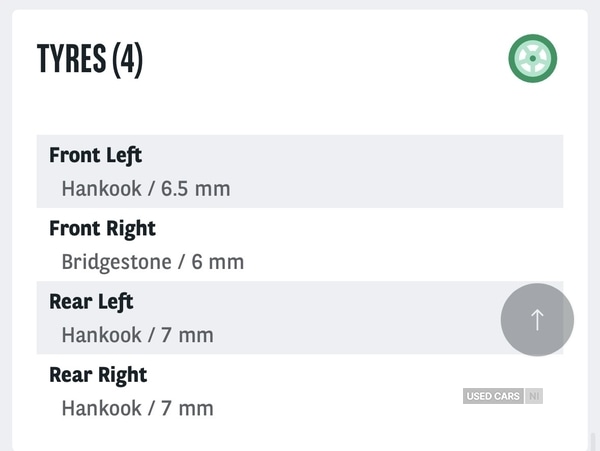Click Hankook brand under Front Left

coord(101,188)
